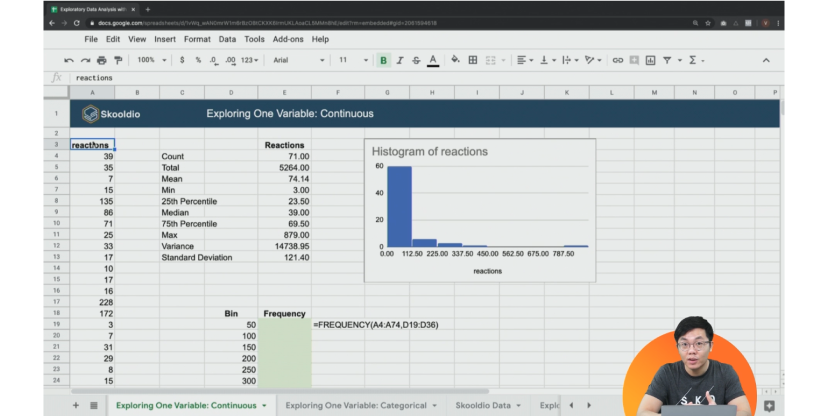Open the Arial font dropdown
This screenshot has width=827, height=416.
(x=299, y=60)
